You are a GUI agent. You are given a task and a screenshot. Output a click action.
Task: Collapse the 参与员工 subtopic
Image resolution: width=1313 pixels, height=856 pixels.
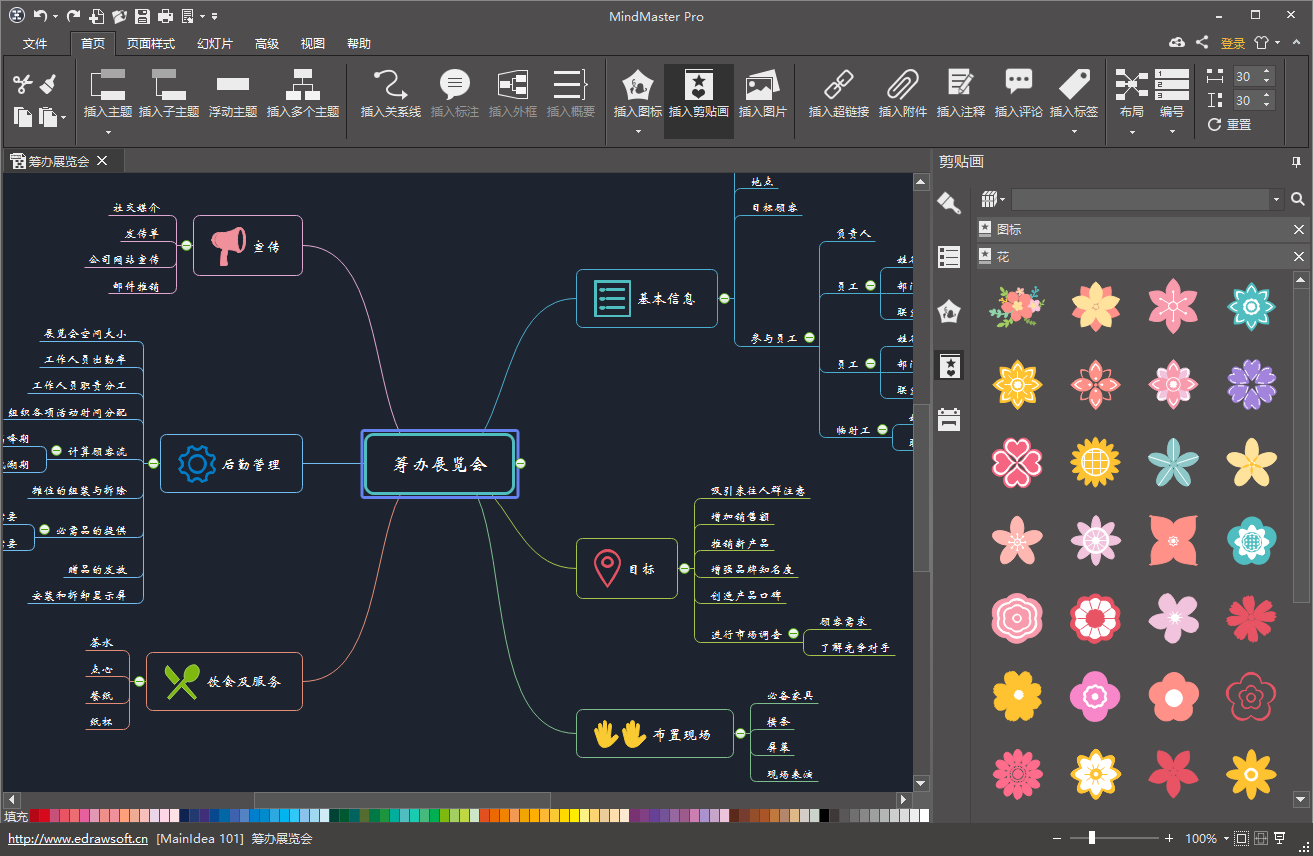tap(808, 338)
